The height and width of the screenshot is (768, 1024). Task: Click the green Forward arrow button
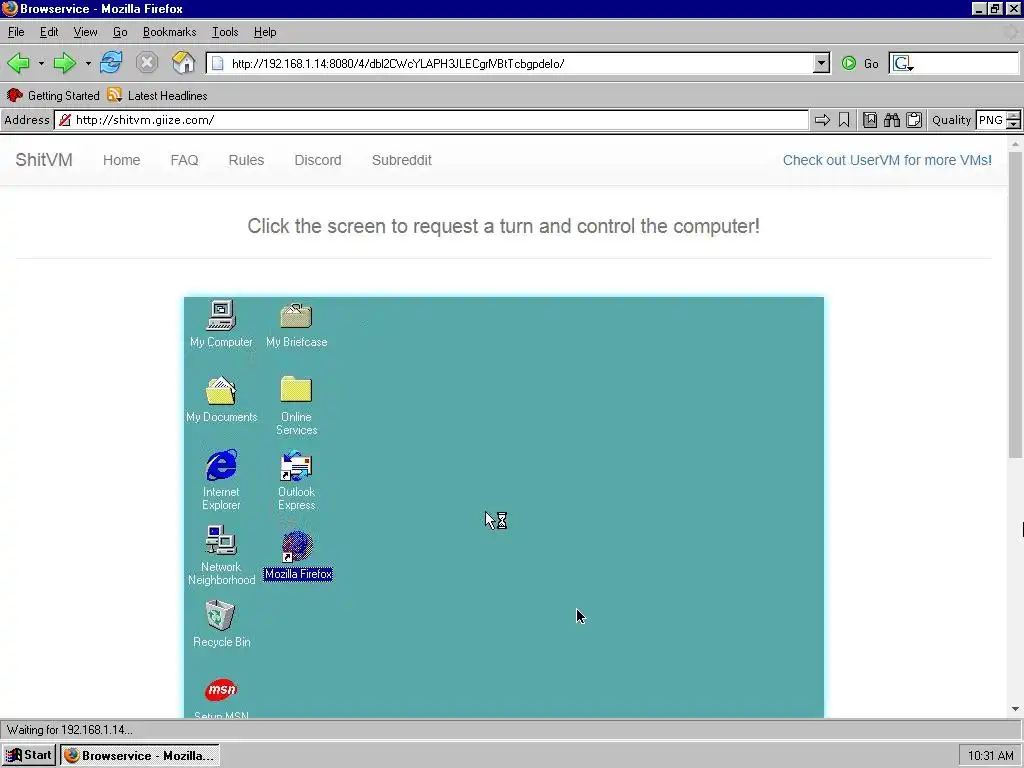click(x=65, y=63)
